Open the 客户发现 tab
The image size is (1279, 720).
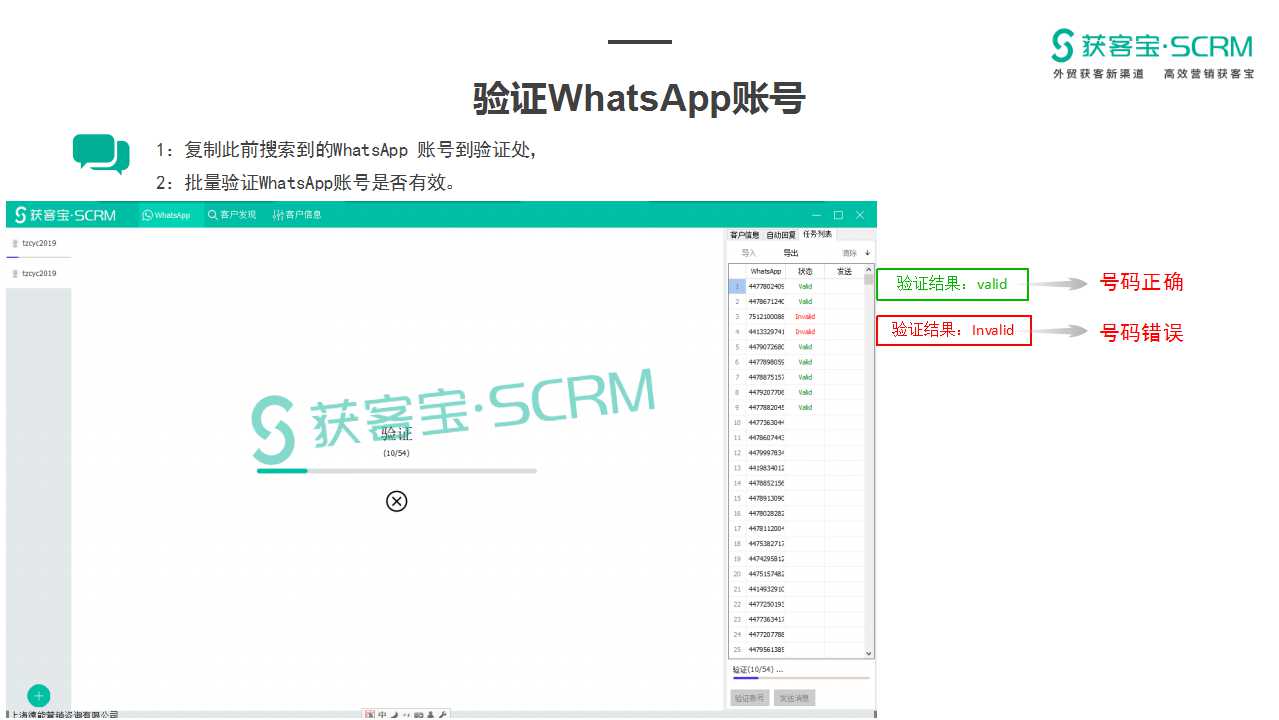pos(232,215)
